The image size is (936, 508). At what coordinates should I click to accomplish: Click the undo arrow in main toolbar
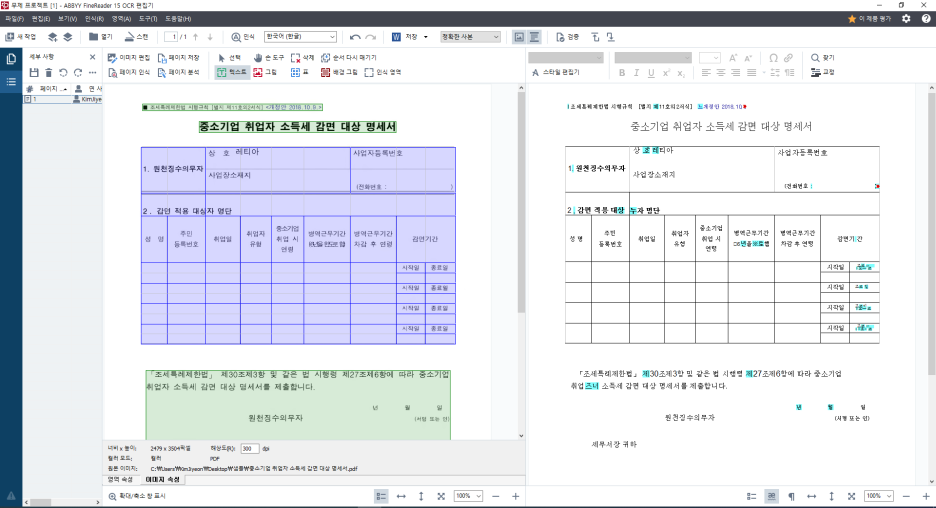tap(355, 37)
